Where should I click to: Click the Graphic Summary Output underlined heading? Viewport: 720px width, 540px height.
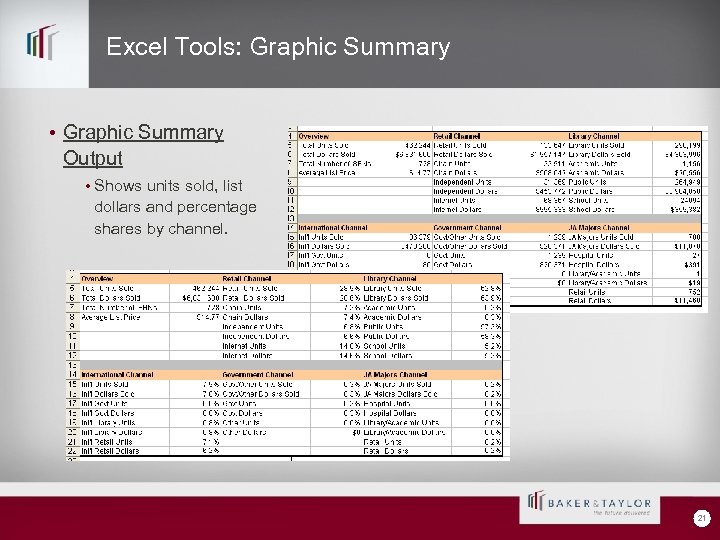143,145
